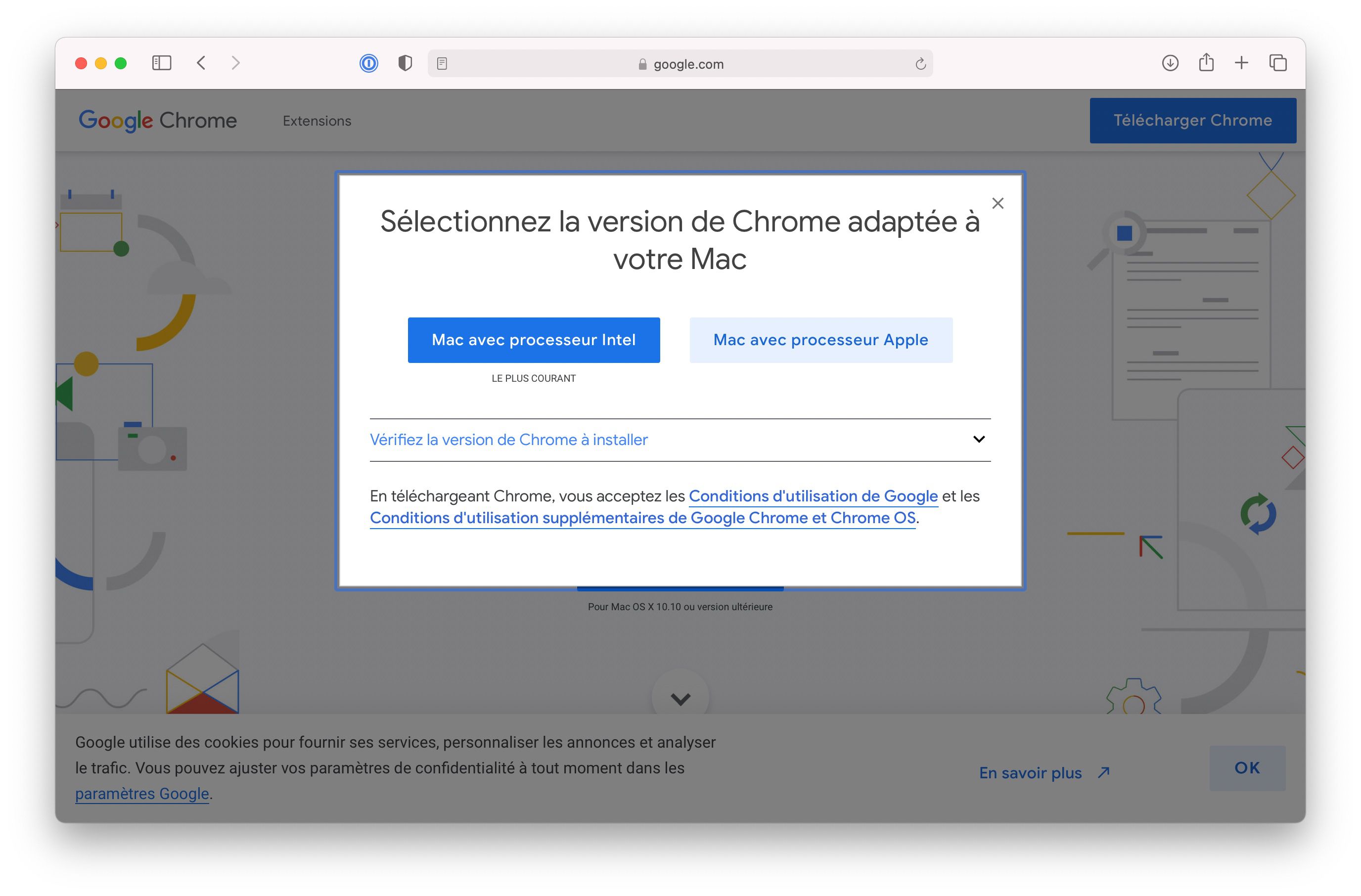Click text Pour Mac OS X 10.10 ou version ultérieure
The height and width of the screenshot is (896, 1361).
click(680, 607)
